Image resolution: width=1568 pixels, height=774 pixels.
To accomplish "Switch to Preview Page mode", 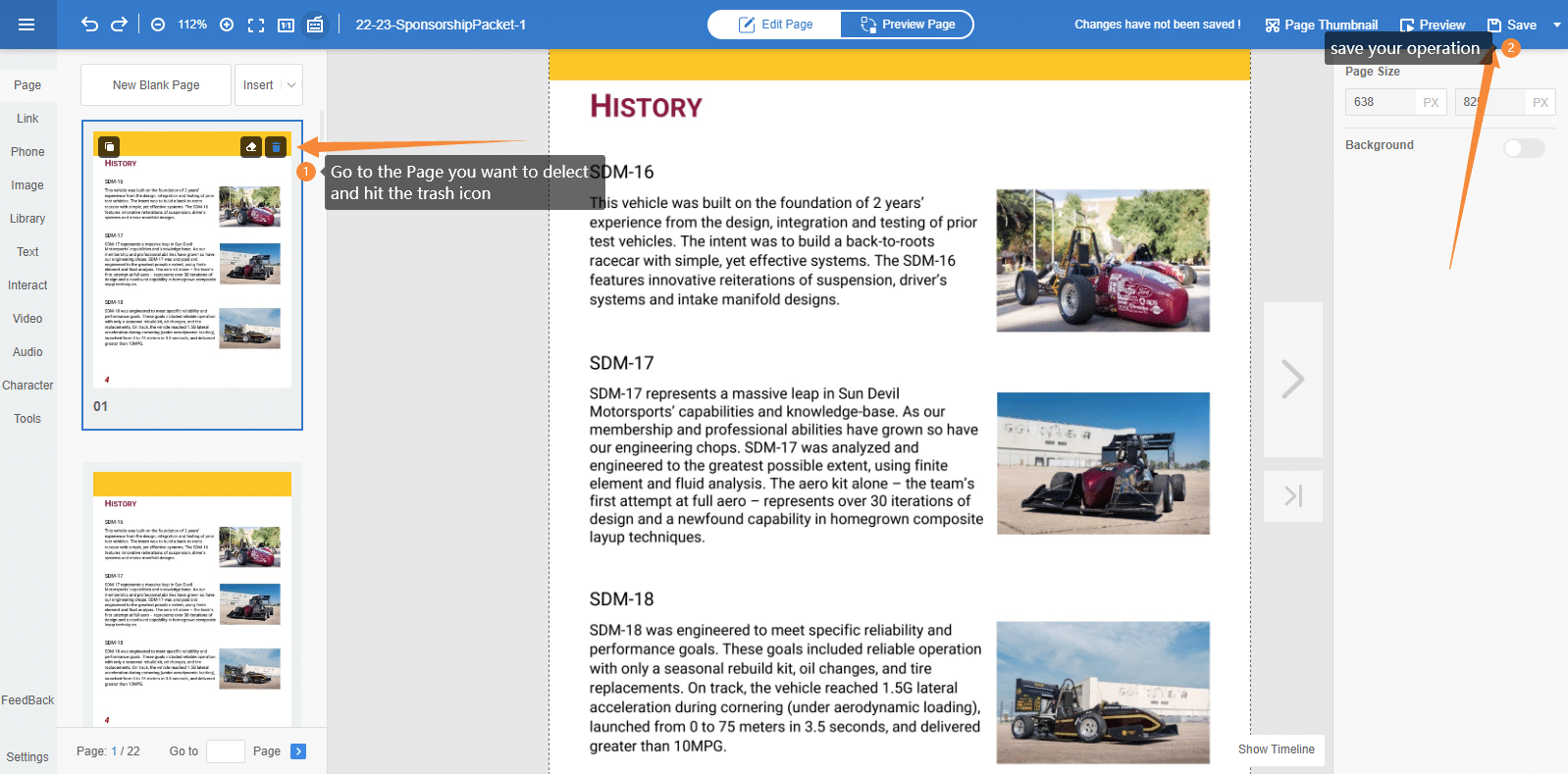I will [907, 25].
